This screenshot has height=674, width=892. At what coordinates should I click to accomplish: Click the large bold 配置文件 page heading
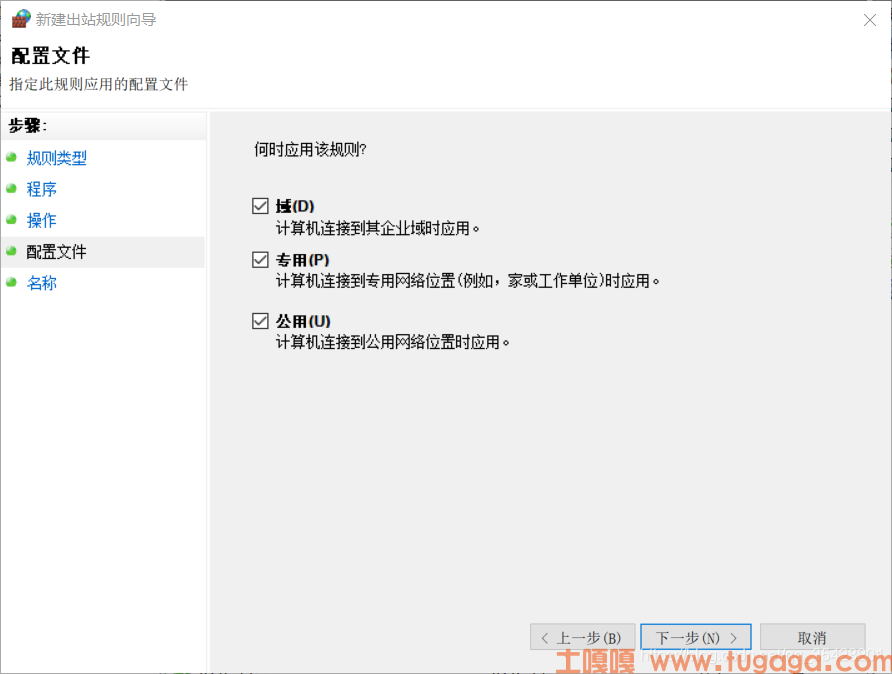[50, 56]
